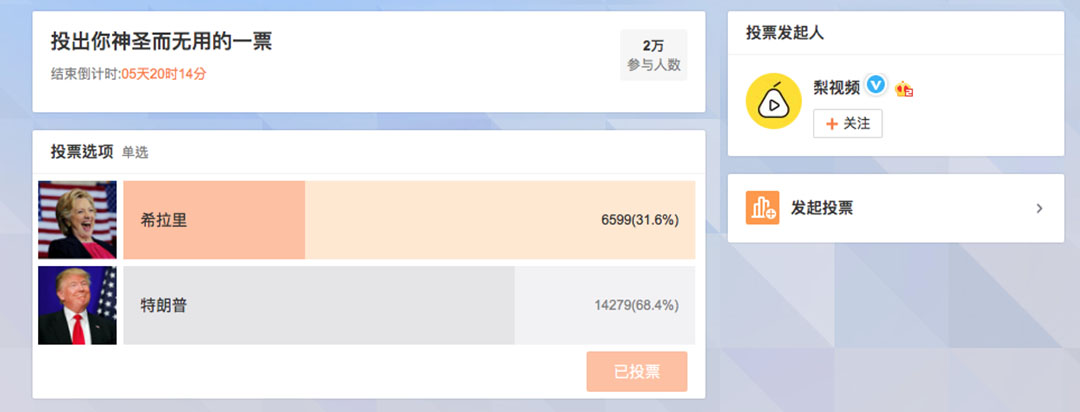Open Trump's photo thumbnail

(77, 305)
